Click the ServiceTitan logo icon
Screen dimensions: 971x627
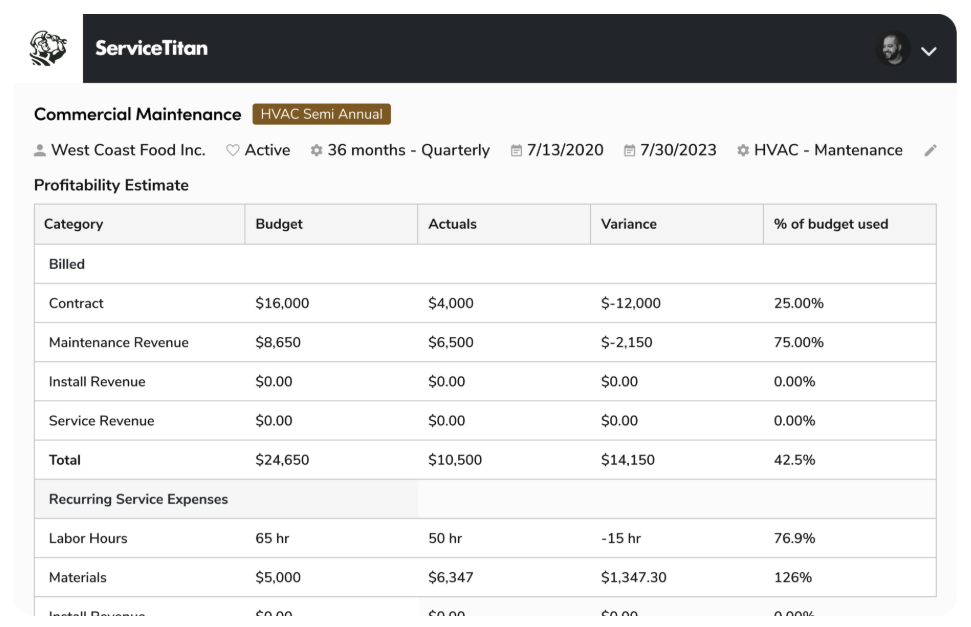48,48
